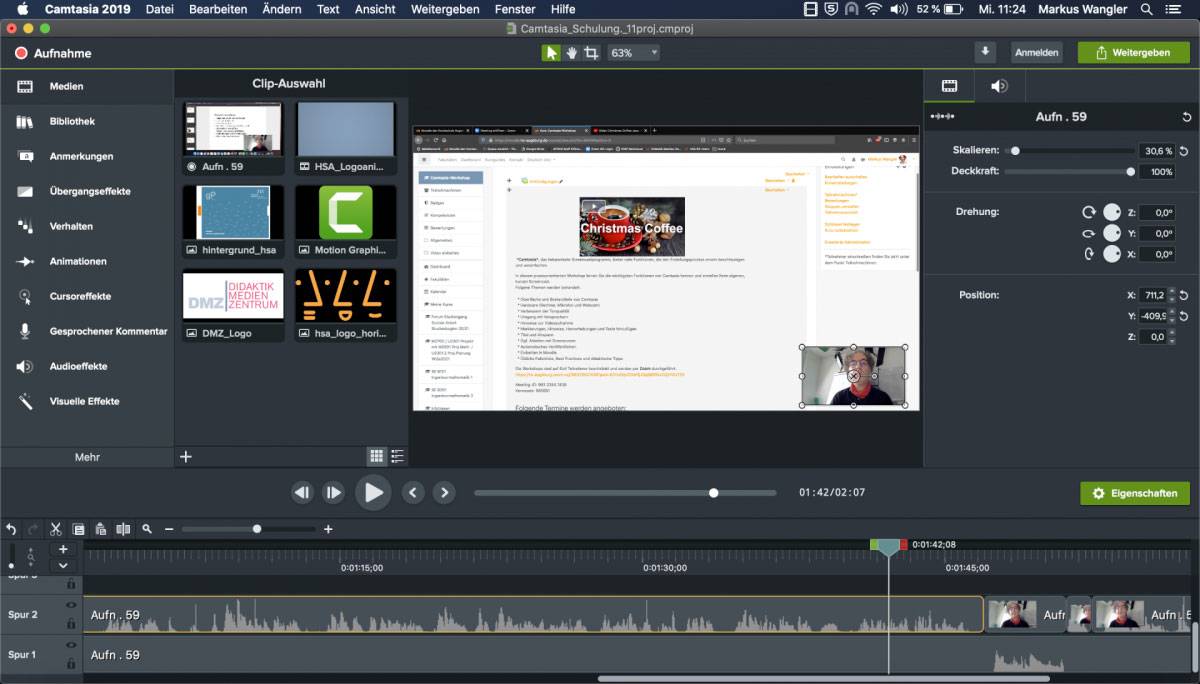Image resolution: width=1200 pixels, height=684 pixels.
Task: Click the green Weitergeben button
Action: click(1133, 51)
